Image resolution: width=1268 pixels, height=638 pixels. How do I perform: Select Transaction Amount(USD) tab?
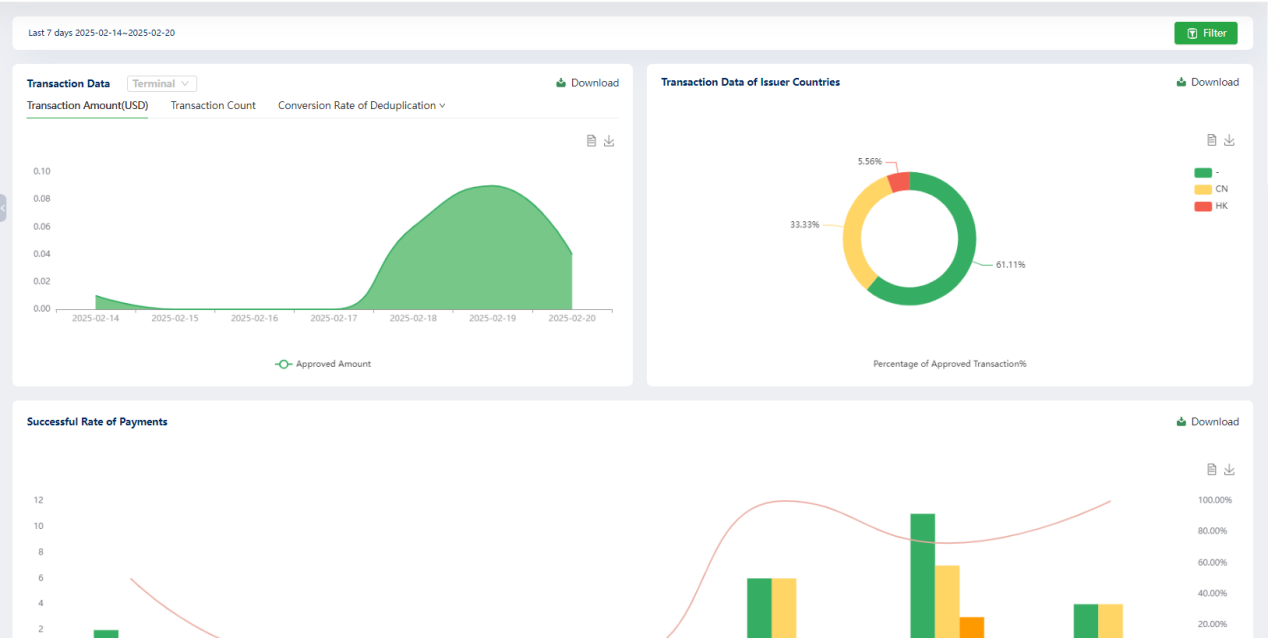[87, 105]
